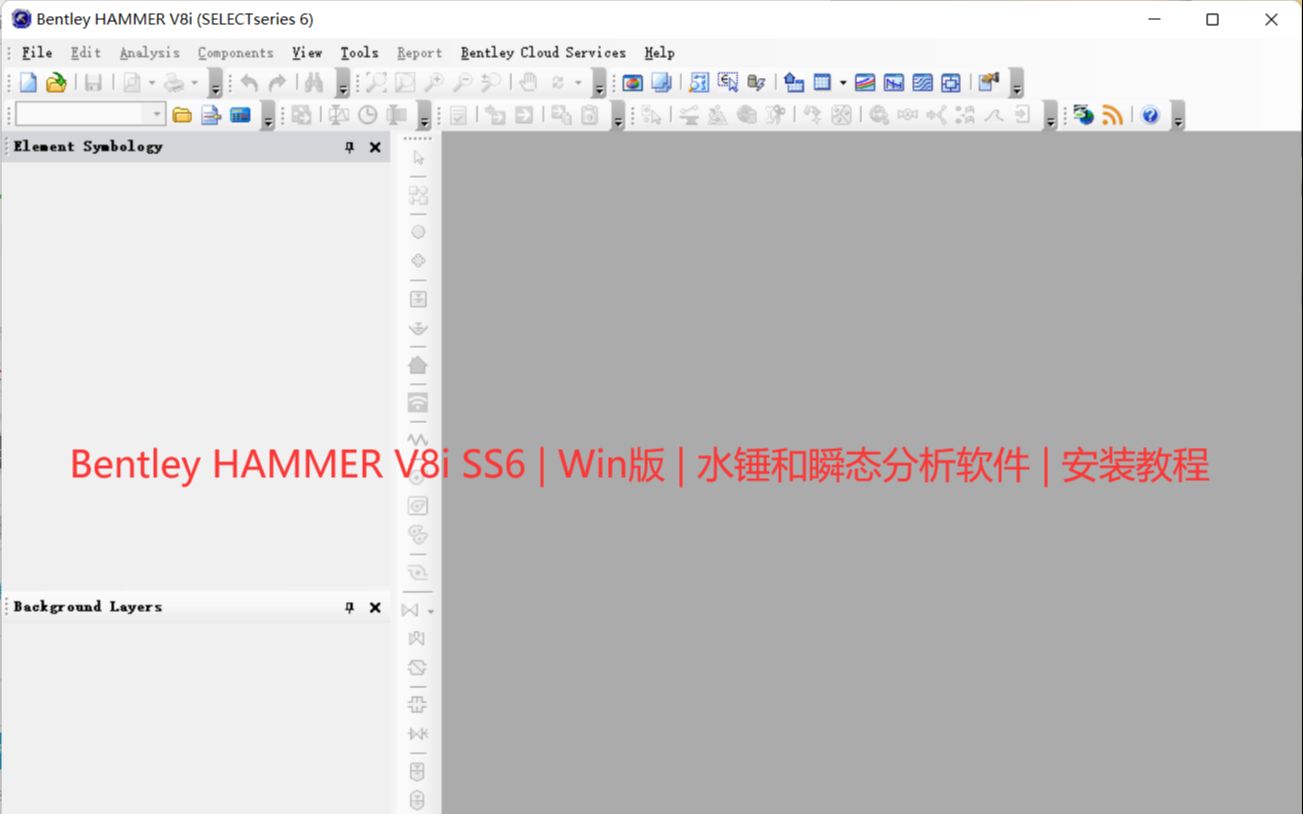Expand the Print preview dropdown arrow
The width and height of the screenshot is (1303, 814).
(x=152, y=82)
